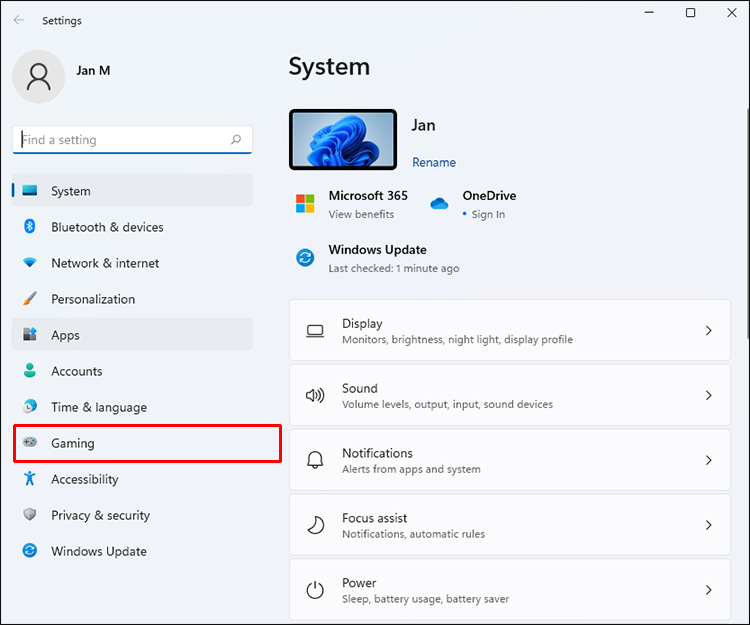
Task: Click the Network wifi icon in sidebar
Action: click(x=30, y=263)
